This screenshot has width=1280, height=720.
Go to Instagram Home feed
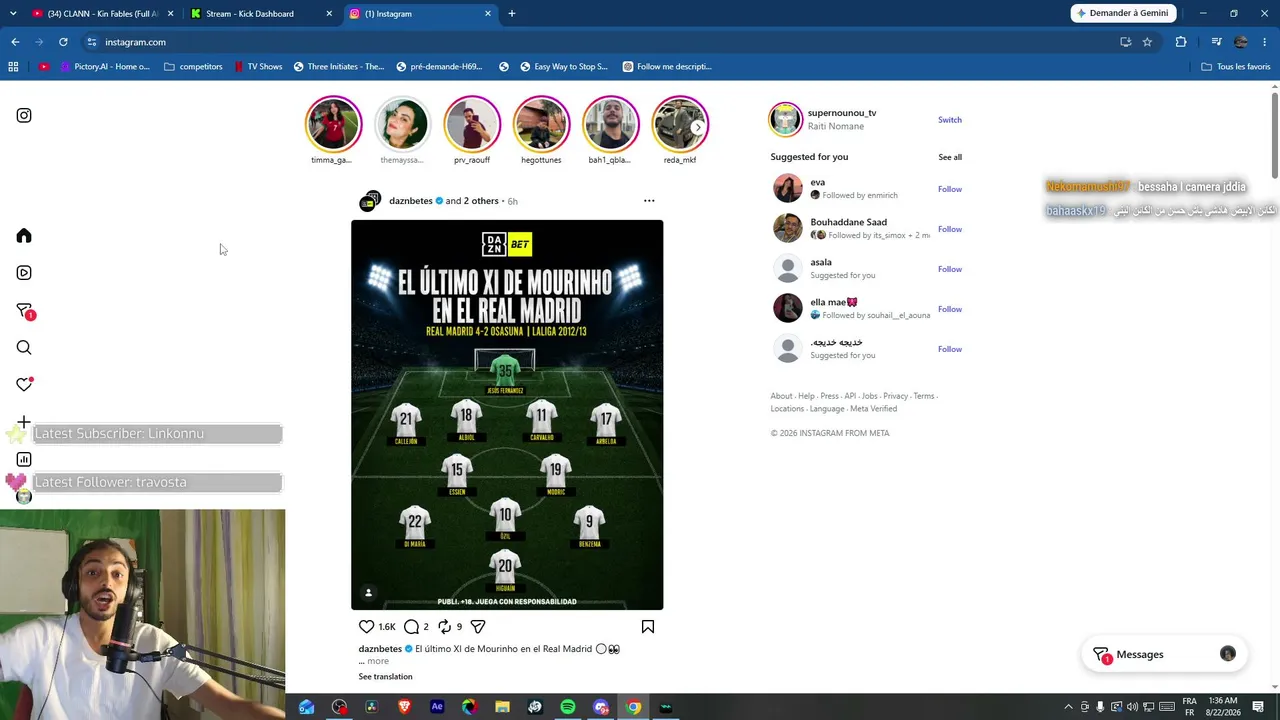pyautogui.click(x=24, y=236)
